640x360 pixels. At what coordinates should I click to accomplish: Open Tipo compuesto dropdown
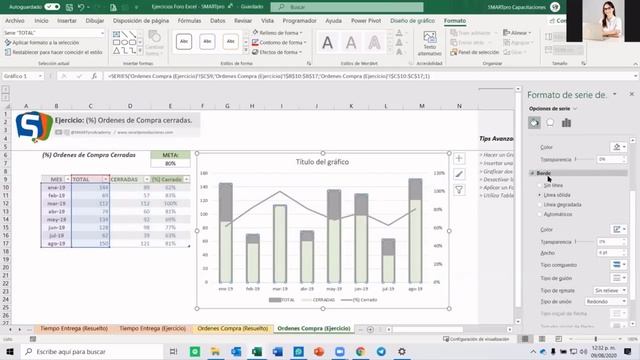coord(619,265)
